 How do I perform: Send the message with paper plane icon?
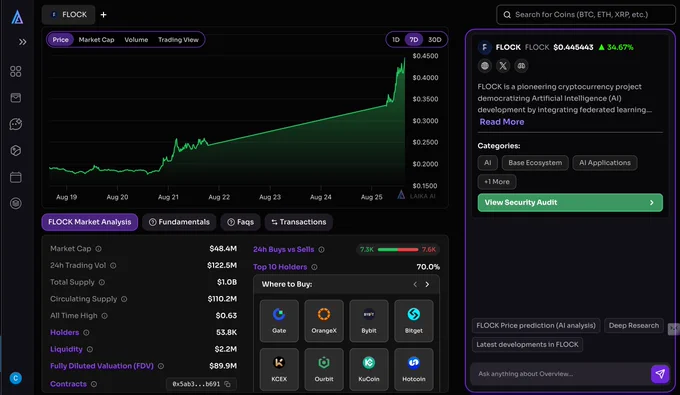[660, 374]
